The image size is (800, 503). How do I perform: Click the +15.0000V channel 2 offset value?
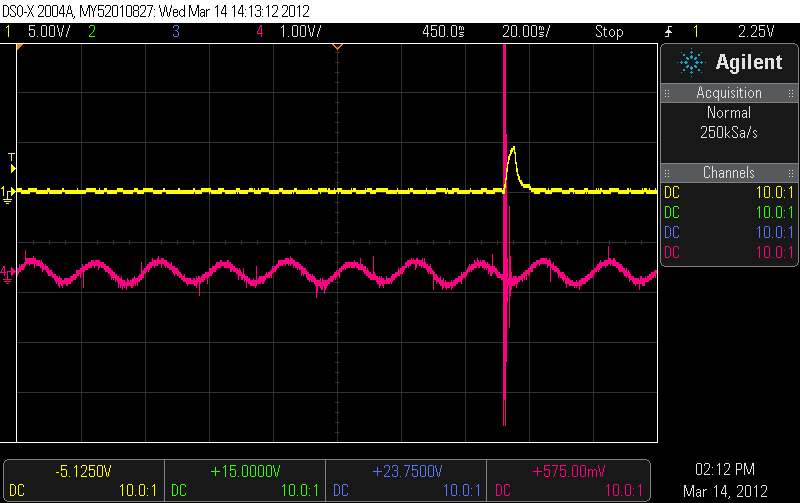[245, 471]
